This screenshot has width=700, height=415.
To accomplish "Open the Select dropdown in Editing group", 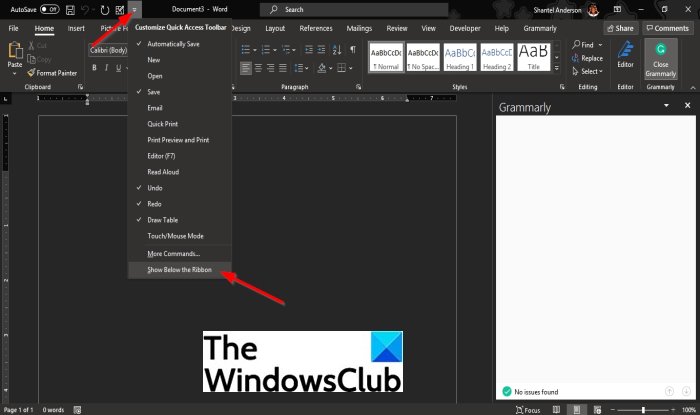I will point(588,71).
